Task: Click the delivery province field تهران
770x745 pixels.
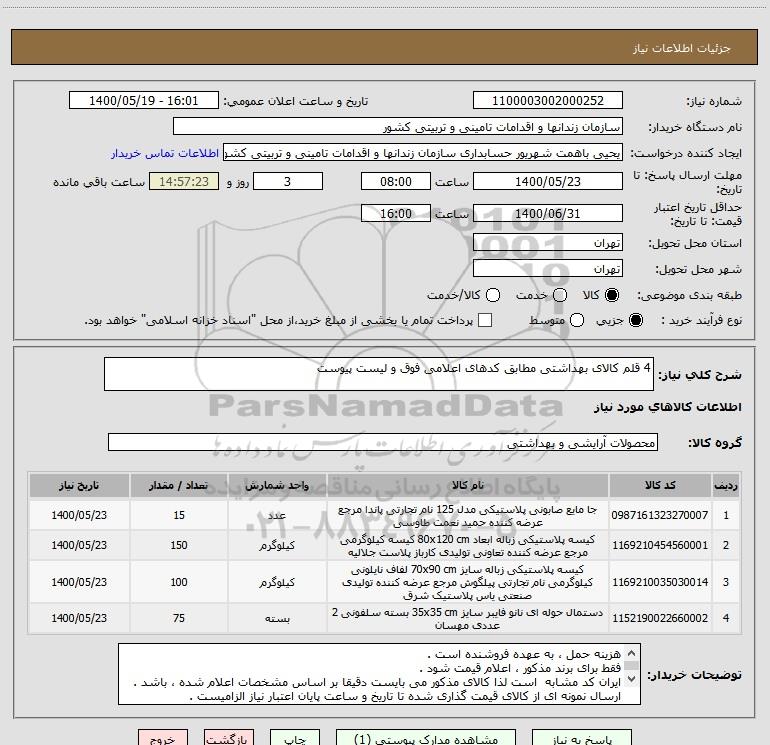Action: (x=548, y=243)
